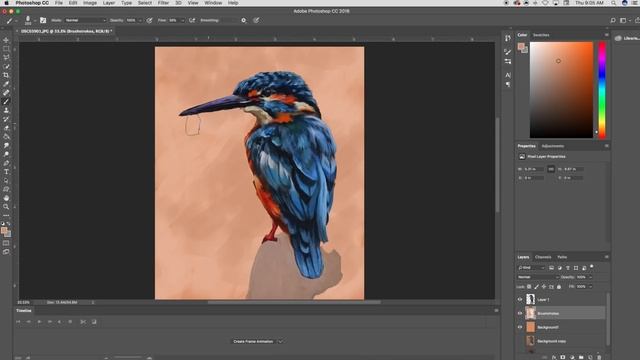
Task: Select the Dodge tool
Action: (6, 154)
